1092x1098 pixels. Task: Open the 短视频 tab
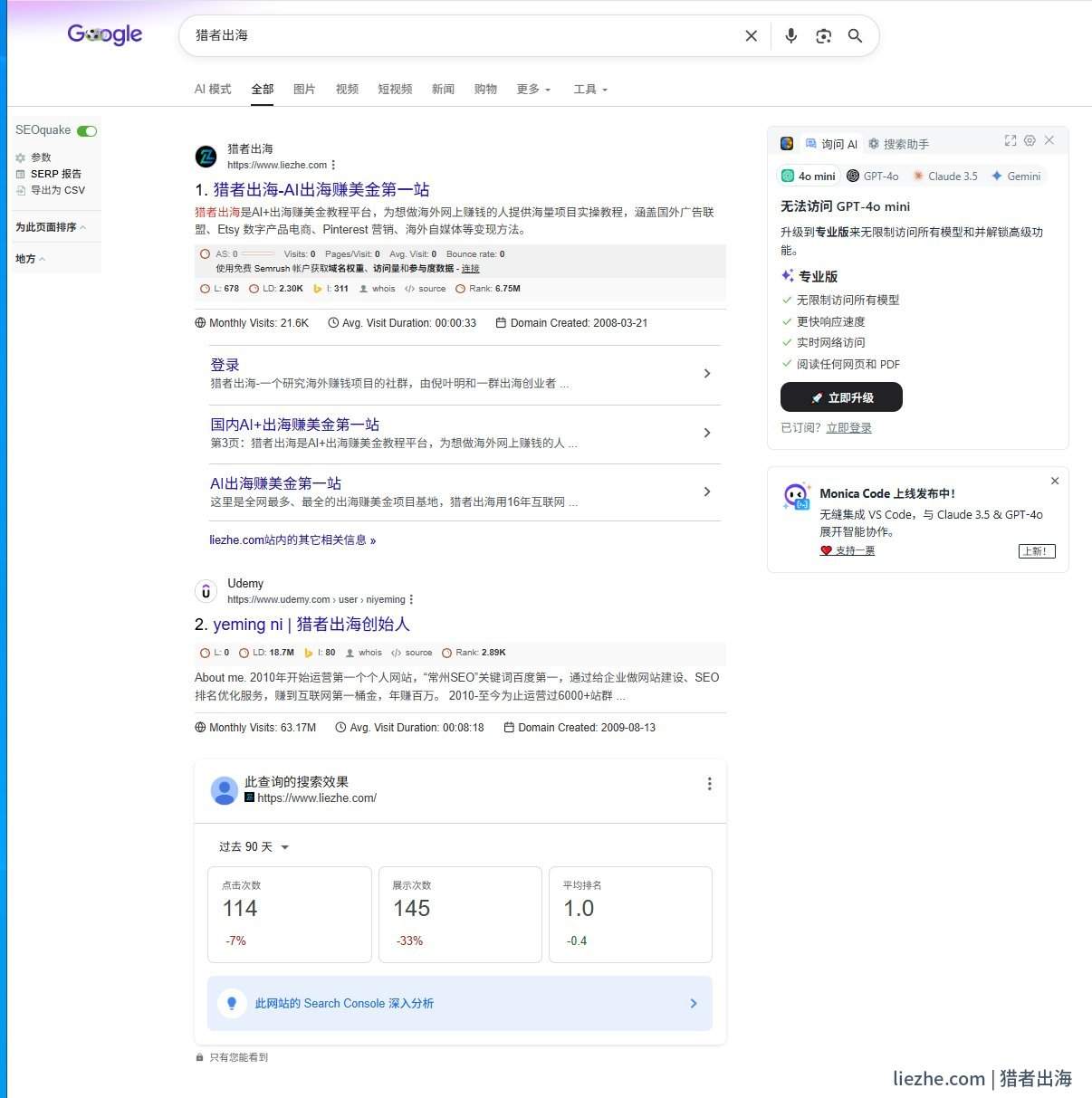pos(395,89)
